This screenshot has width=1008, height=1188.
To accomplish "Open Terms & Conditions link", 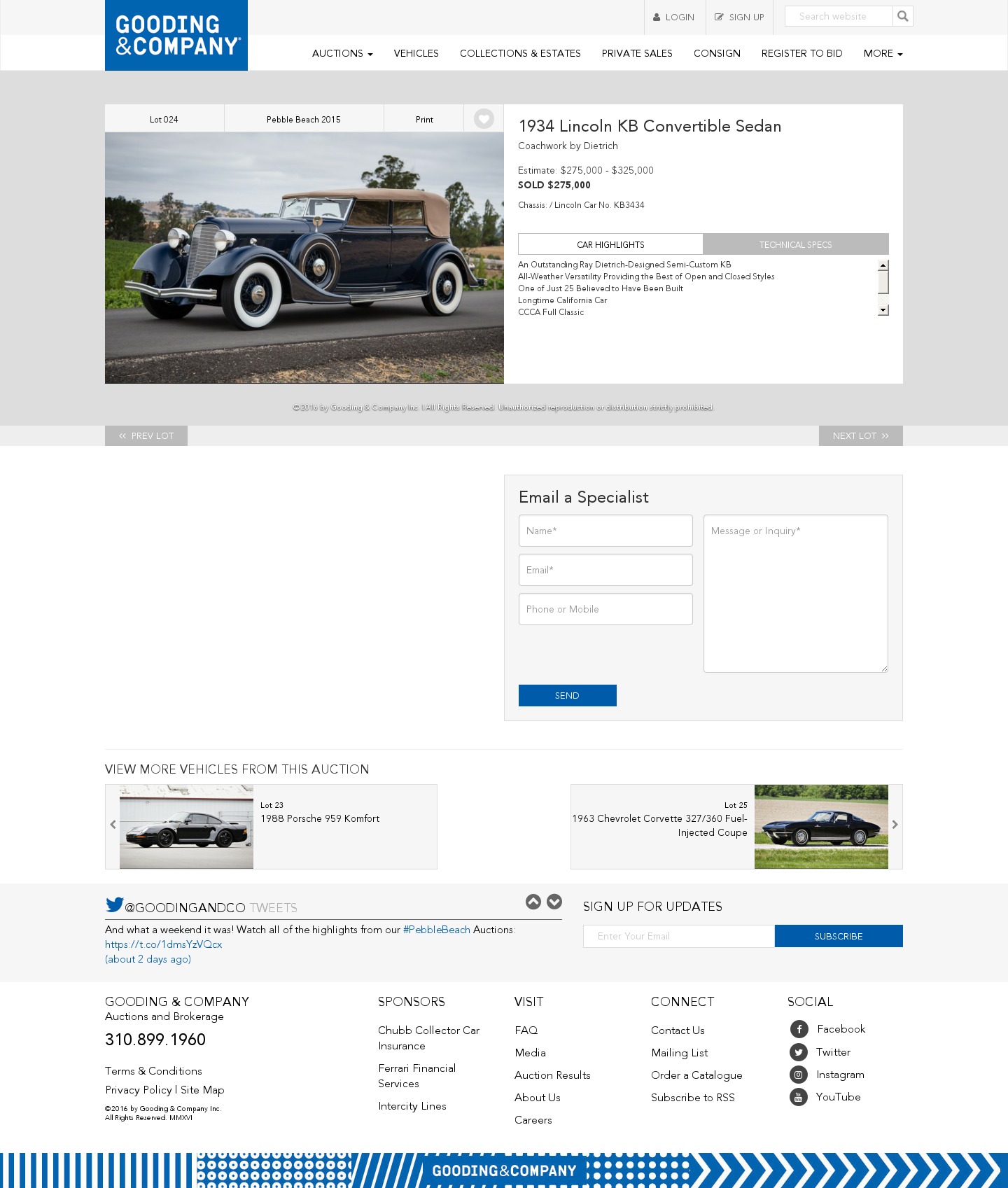I will (153, 1071).
